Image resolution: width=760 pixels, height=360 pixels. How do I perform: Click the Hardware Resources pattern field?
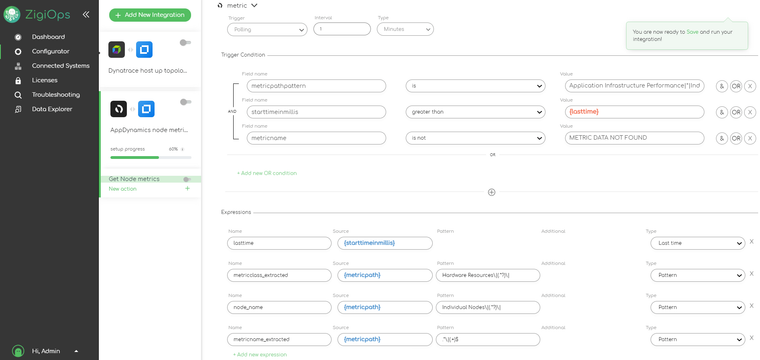click(x=488, y=275)
